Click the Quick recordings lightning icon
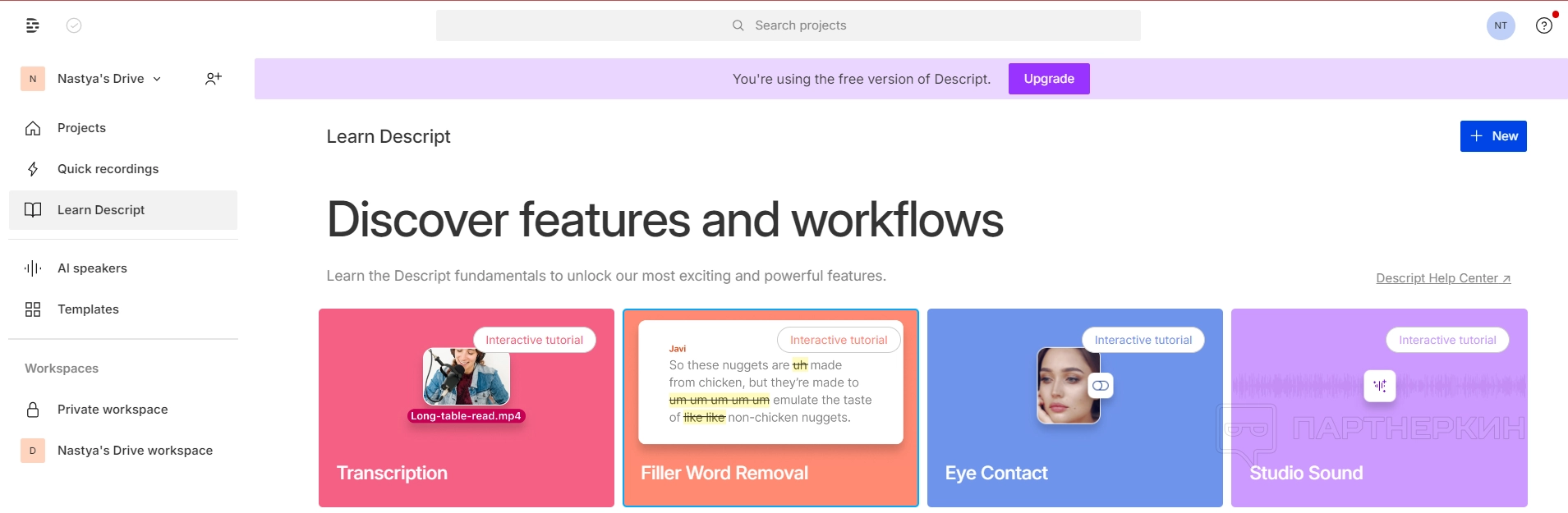 (33, 169)
